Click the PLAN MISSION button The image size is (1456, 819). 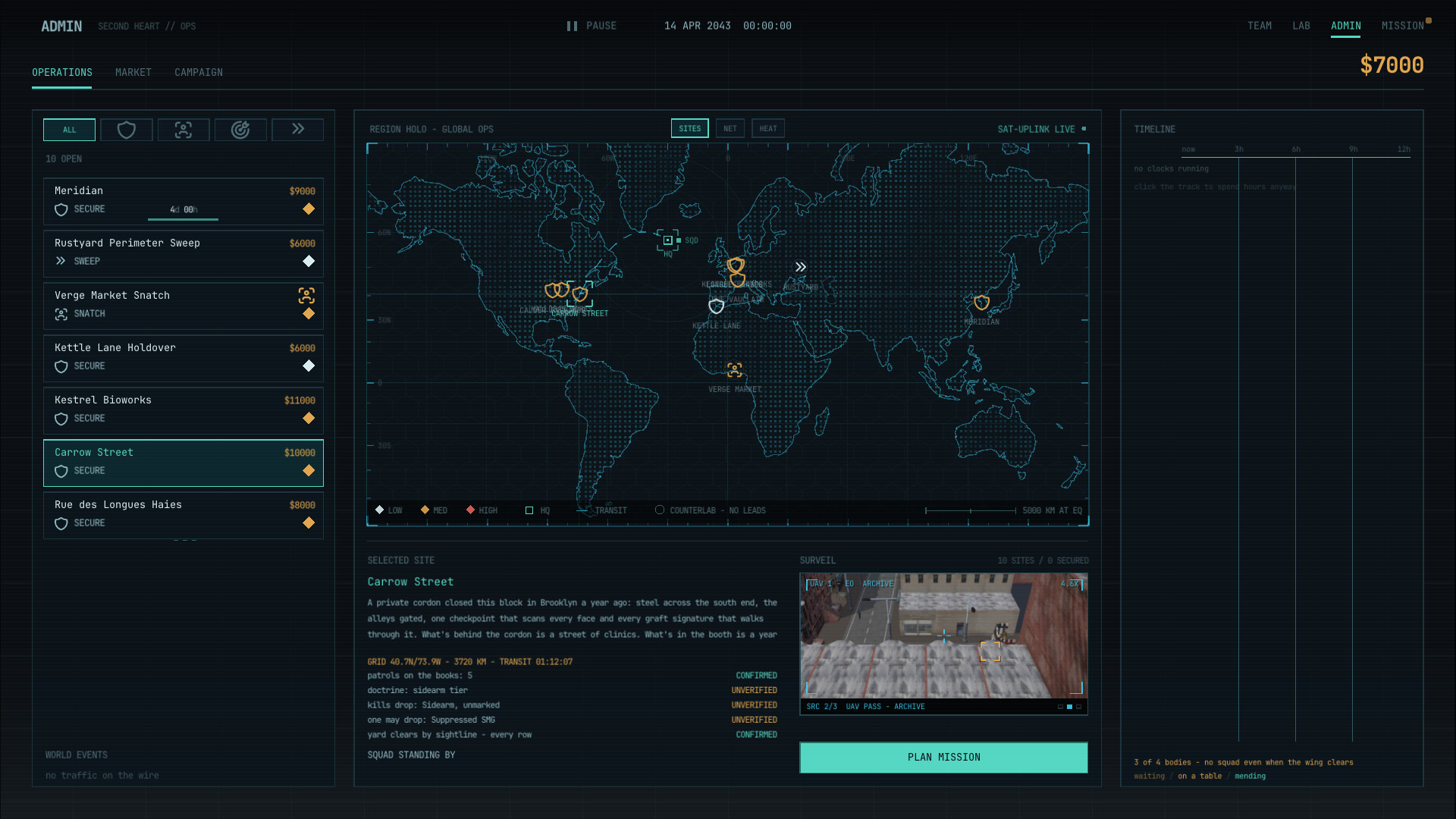[x=943, y=758]
